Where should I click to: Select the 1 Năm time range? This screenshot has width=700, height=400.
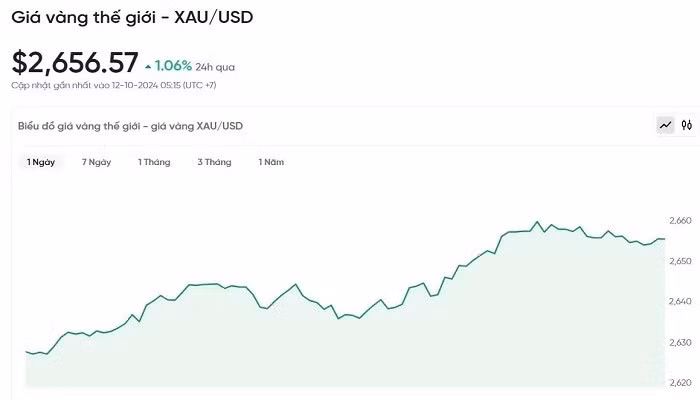271,162
